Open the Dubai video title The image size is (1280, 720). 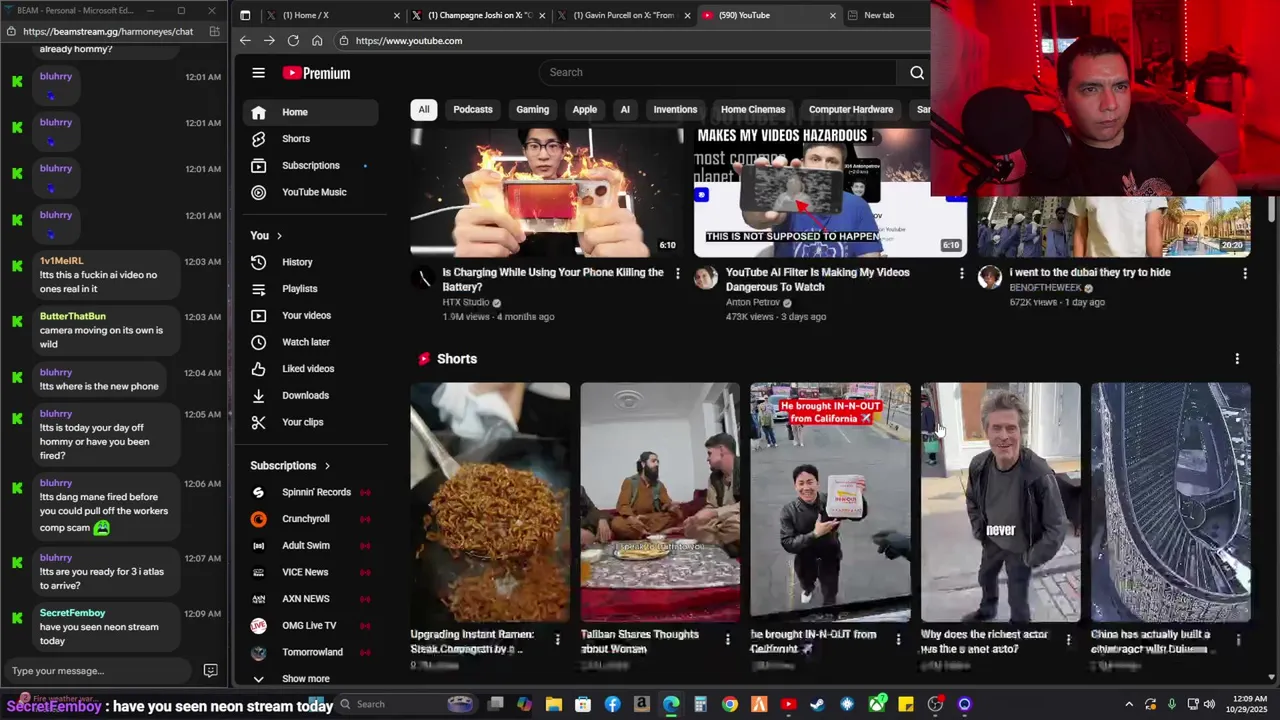point(1090,272)
